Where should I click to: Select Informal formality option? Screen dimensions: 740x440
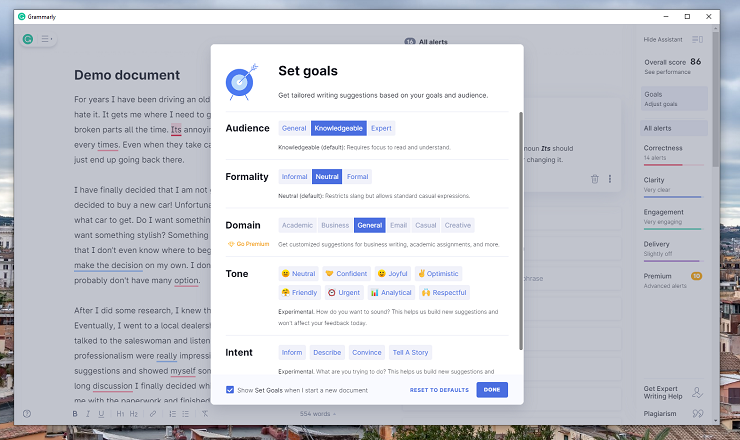[x=294, y=177]
